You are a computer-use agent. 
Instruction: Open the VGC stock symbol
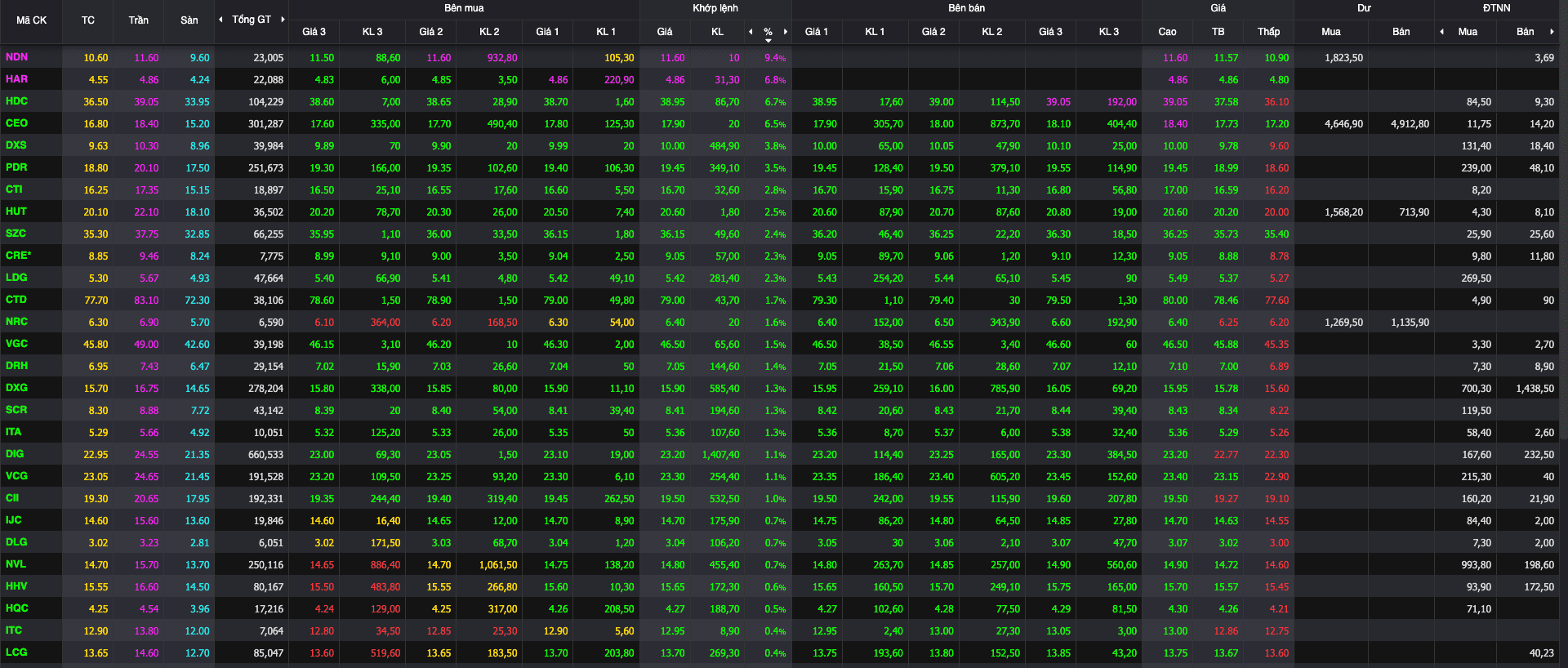(16, 344)
